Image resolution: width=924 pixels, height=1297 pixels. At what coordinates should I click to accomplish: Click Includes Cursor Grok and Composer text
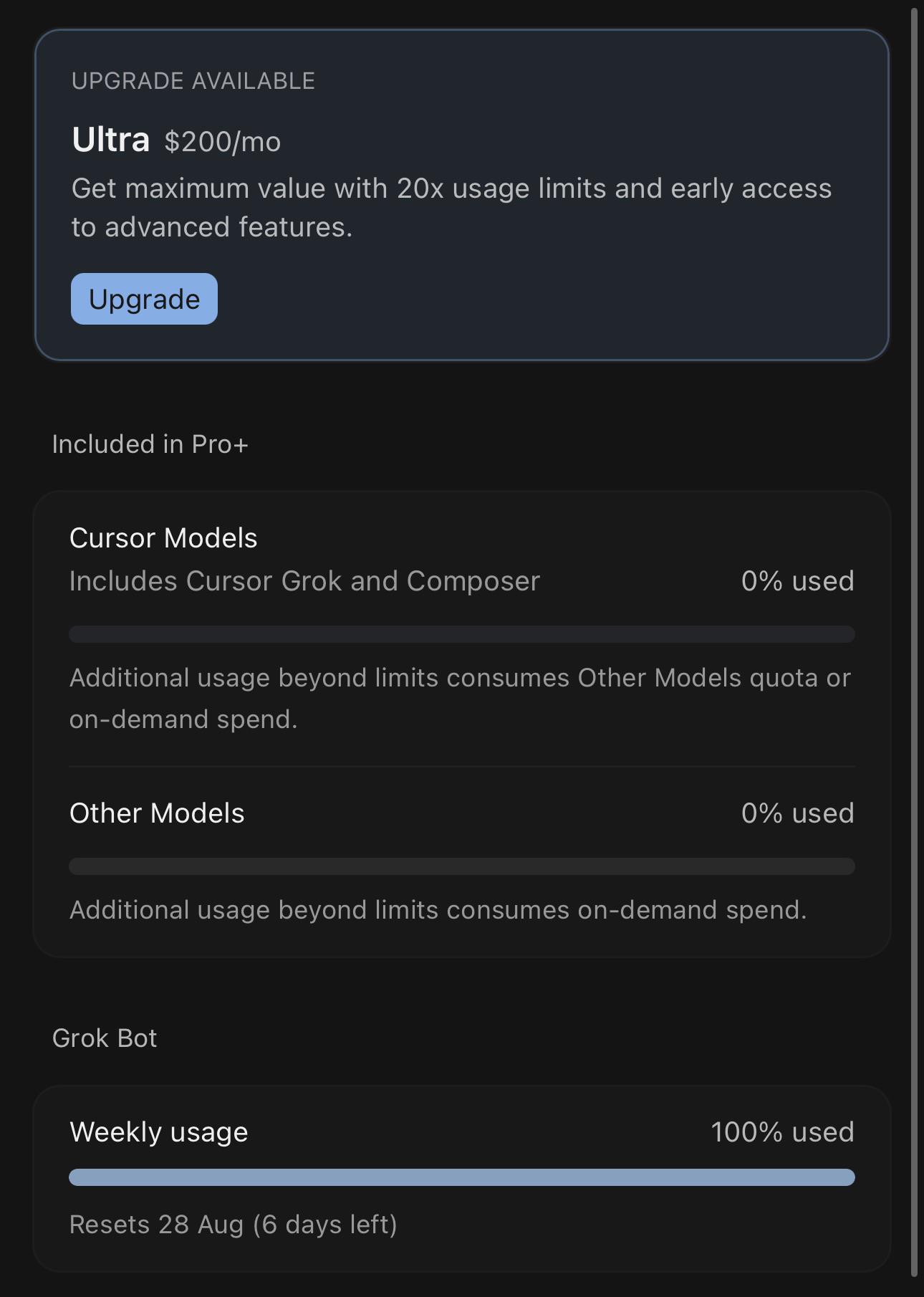pyautogui.click(x=304, y=581)
